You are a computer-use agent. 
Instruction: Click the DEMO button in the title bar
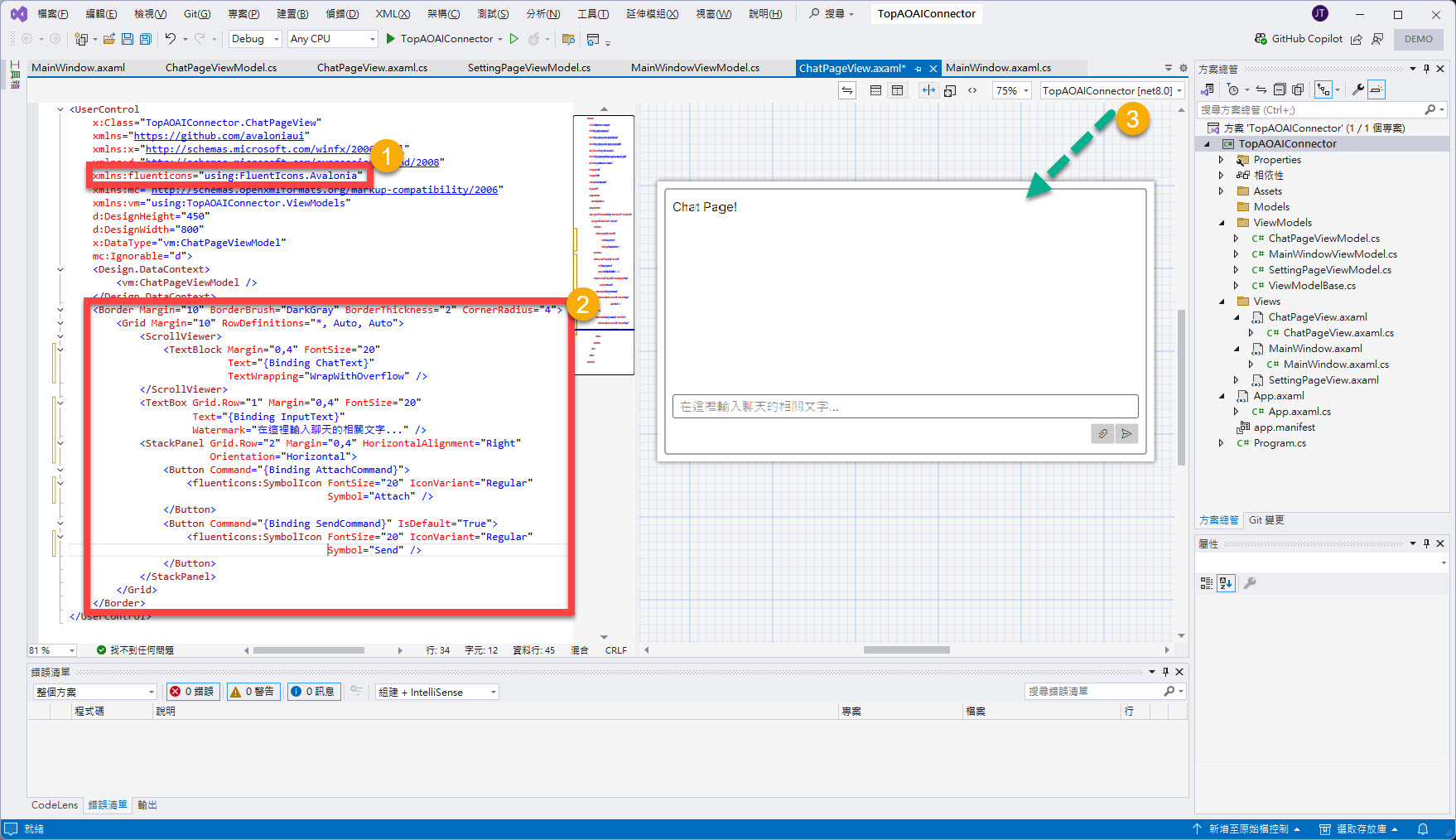tap(1418, 39)
